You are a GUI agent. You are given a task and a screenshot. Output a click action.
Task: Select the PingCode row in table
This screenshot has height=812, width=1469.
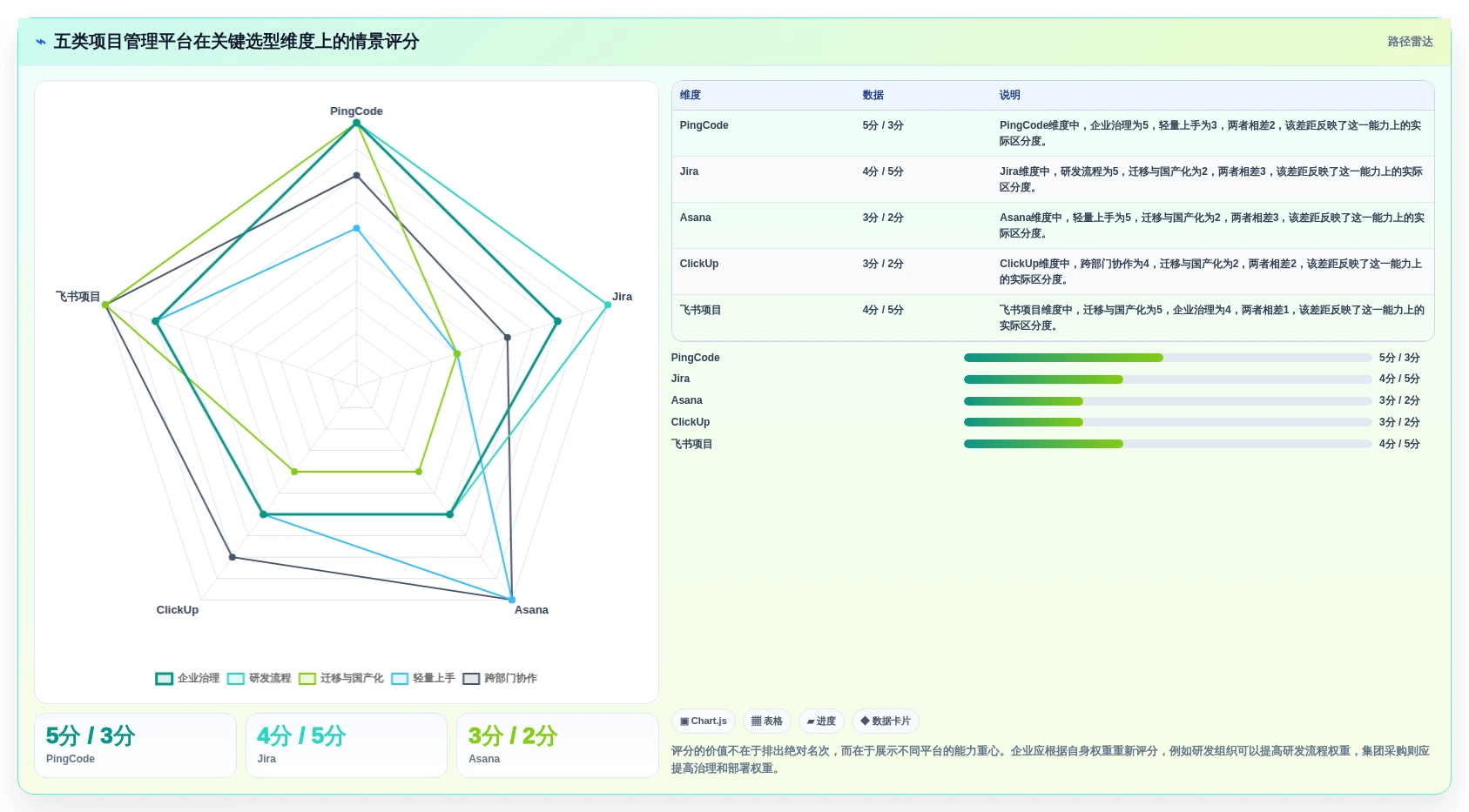[x=1053, y=133]
